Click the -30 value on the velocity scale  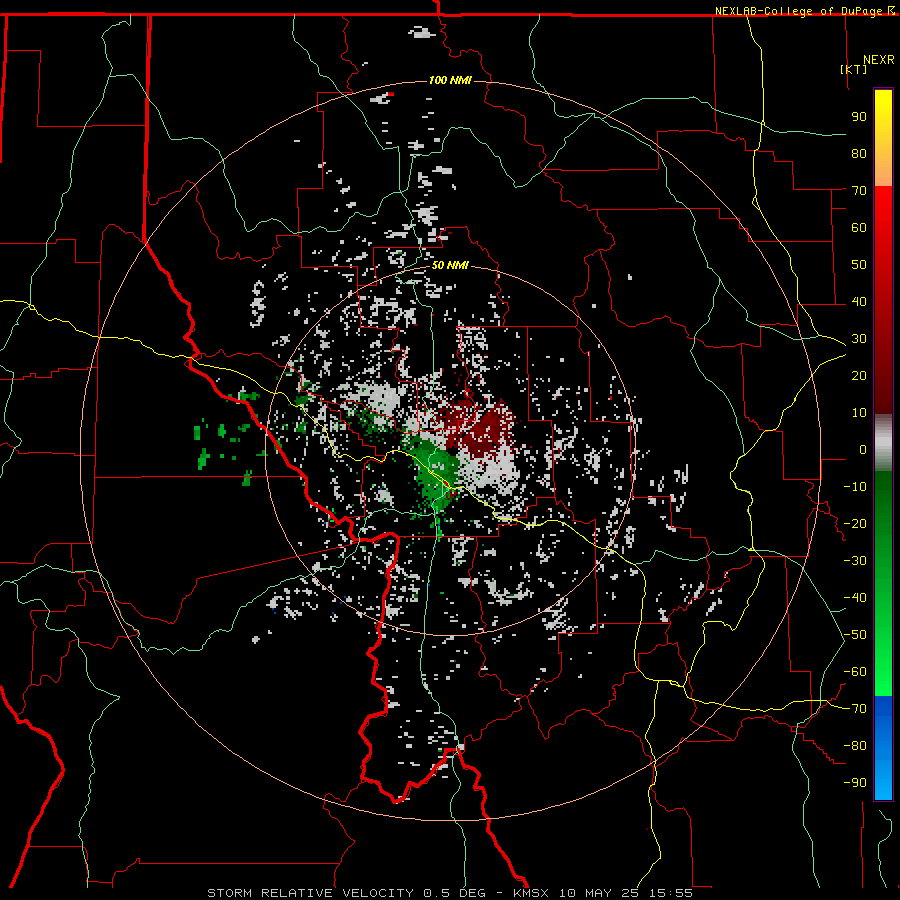855,561
